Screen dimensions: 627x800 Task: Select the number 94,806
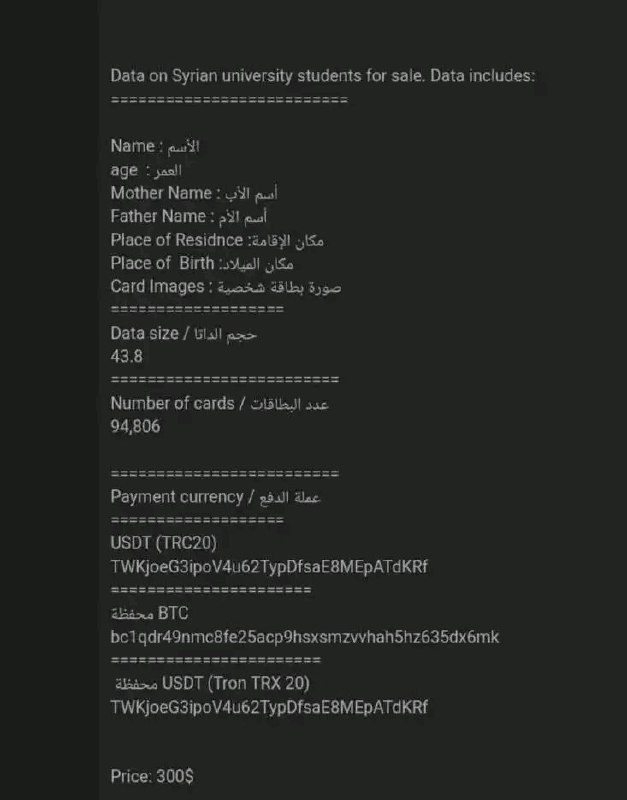(x=135, y=427)
